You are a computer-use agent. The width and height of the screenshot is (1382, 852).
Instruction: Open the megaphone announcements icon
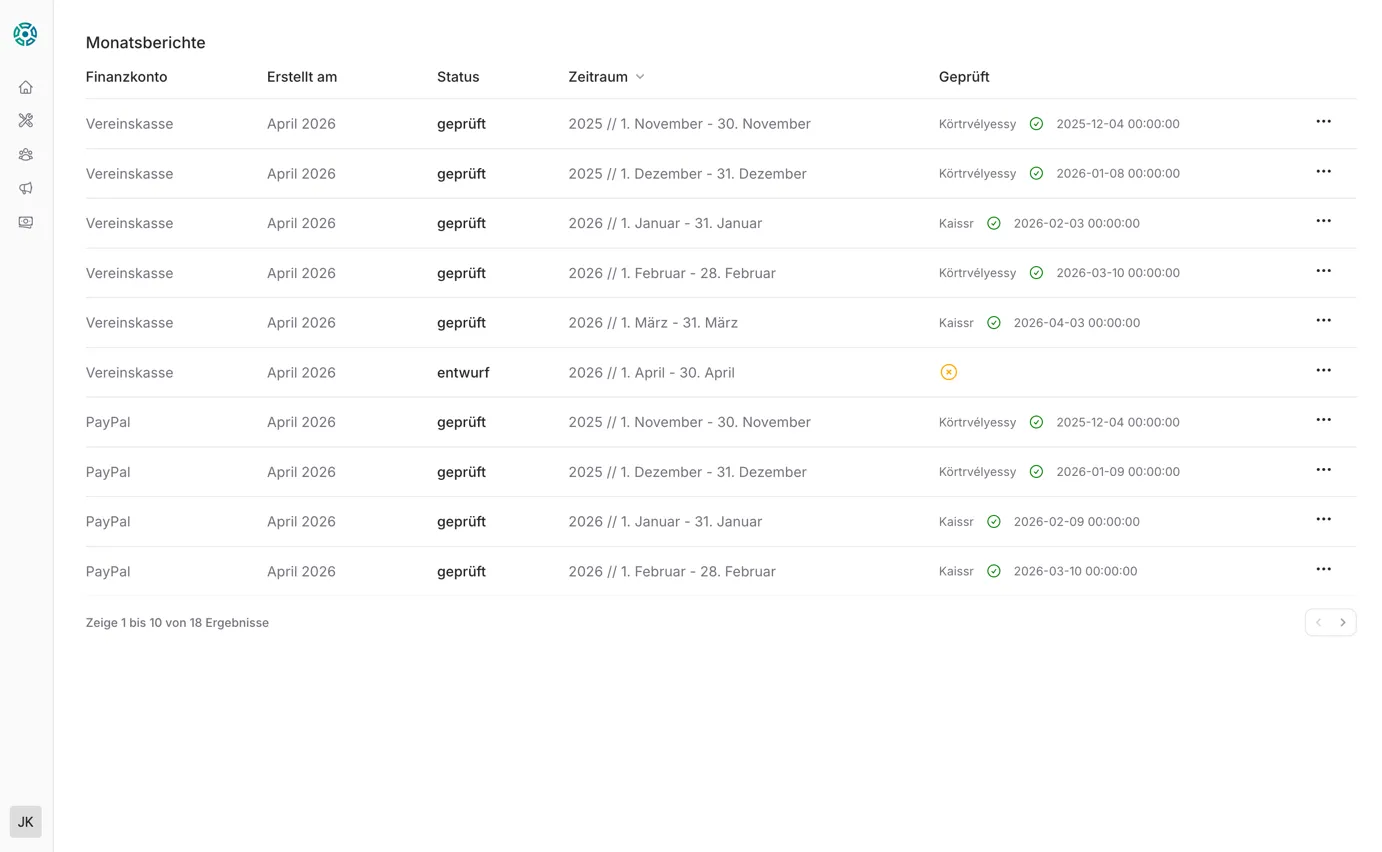click(x=26, y=188)
